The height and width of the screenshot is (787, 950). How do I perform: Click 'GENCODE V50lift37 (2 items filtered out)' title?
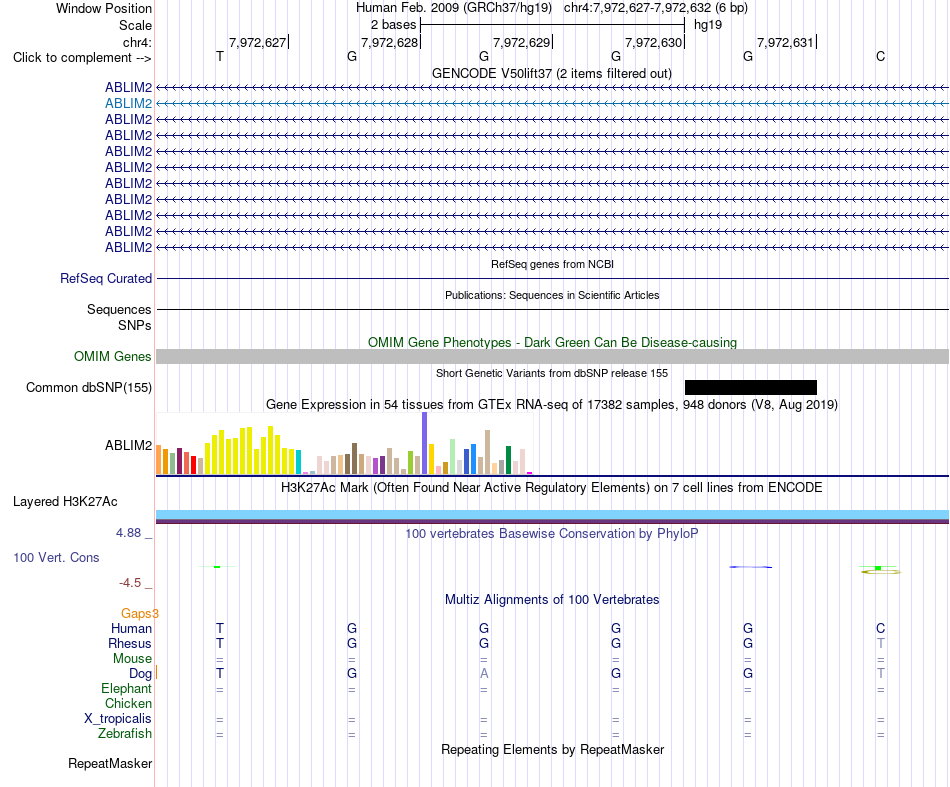click(x=551, y=73)
